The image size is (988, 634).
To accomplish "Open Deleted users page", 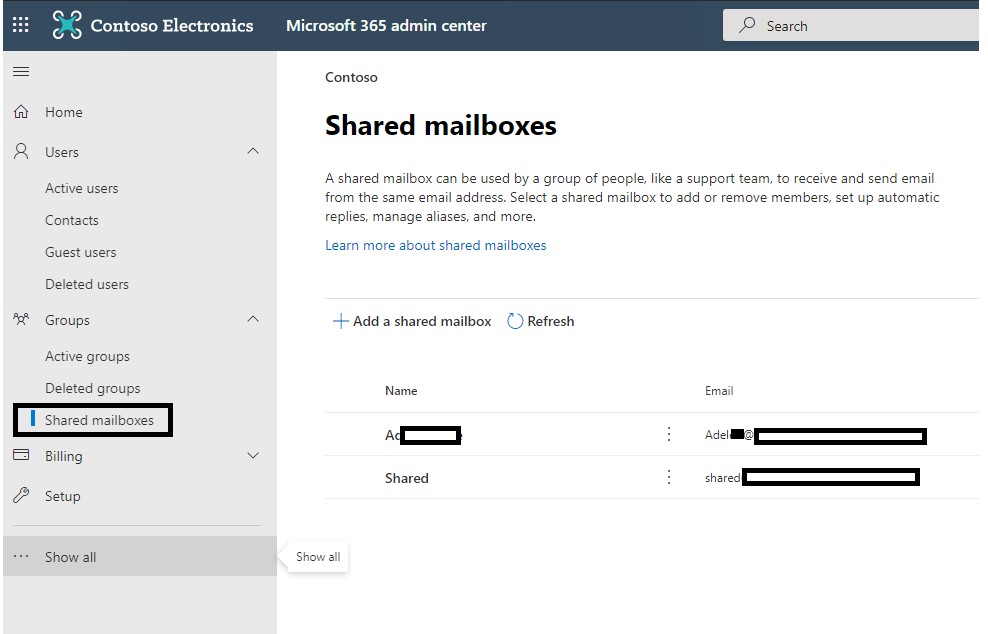I will pyautogui.click(x=87, y=284).
